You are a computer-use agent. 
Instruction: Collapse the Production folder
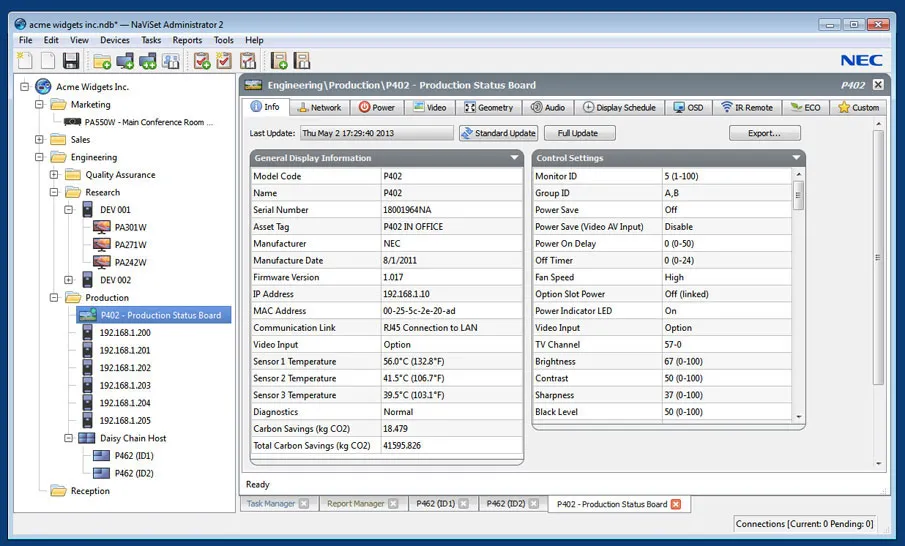click(x=54, y=298)
